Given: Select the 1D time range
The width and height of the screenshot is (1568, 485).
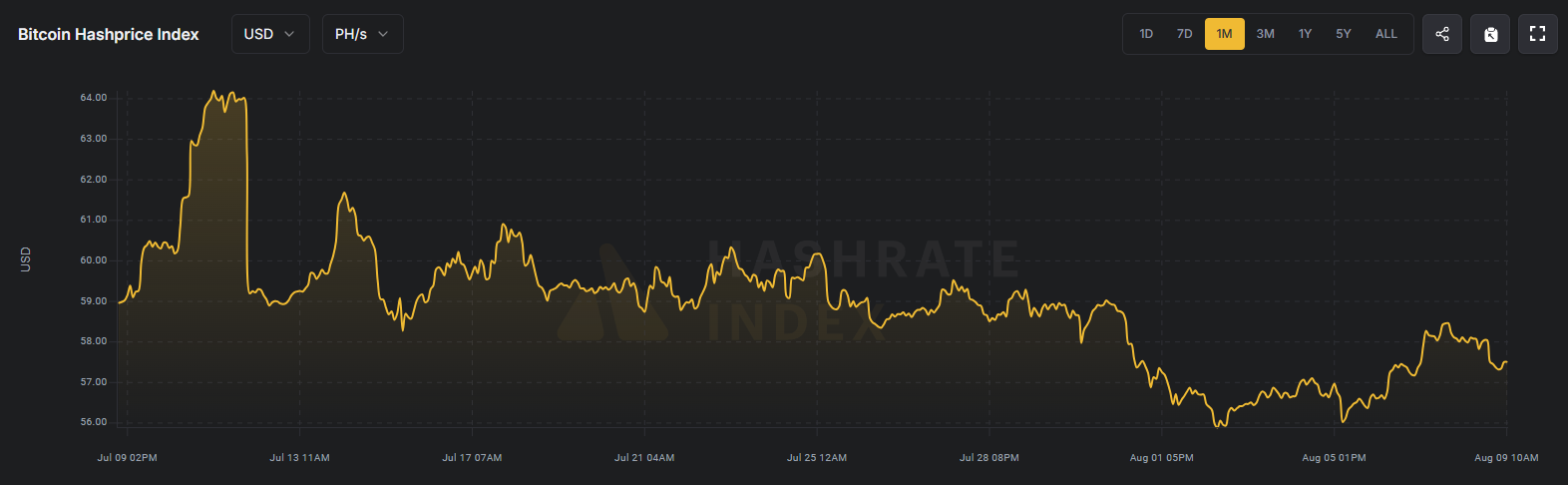Looking at the screenshot, I should tap(1146, 34).
